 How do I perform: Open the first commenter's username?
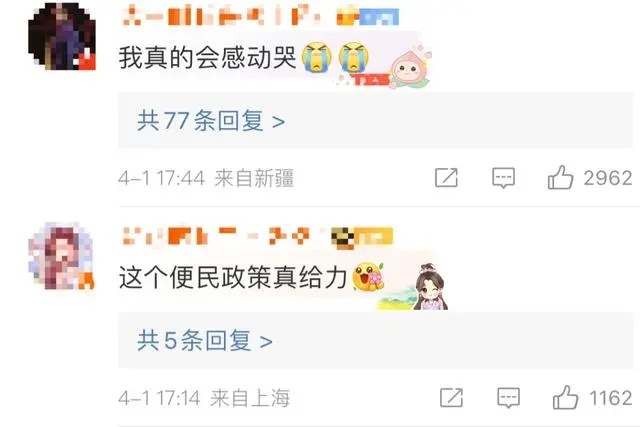pos(222,16)
